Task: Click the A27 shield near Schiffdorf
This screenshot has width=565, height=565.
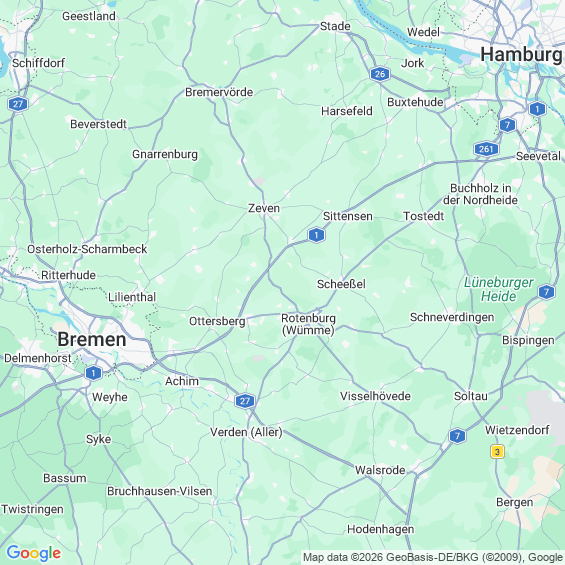Action: click(x=18, y=104)
